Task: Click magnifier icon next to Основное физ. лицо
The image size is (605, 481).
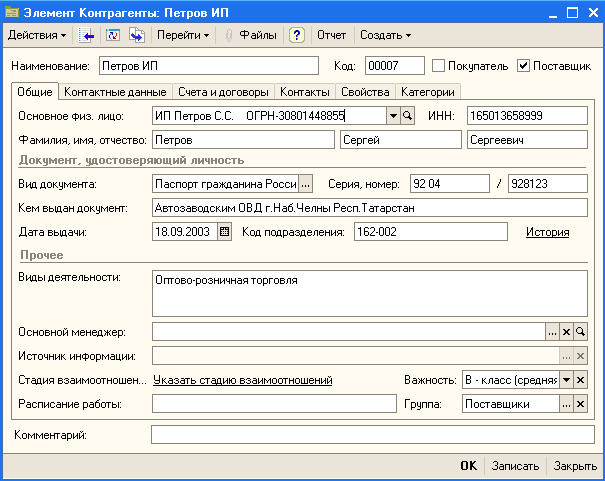Action: 407,116
